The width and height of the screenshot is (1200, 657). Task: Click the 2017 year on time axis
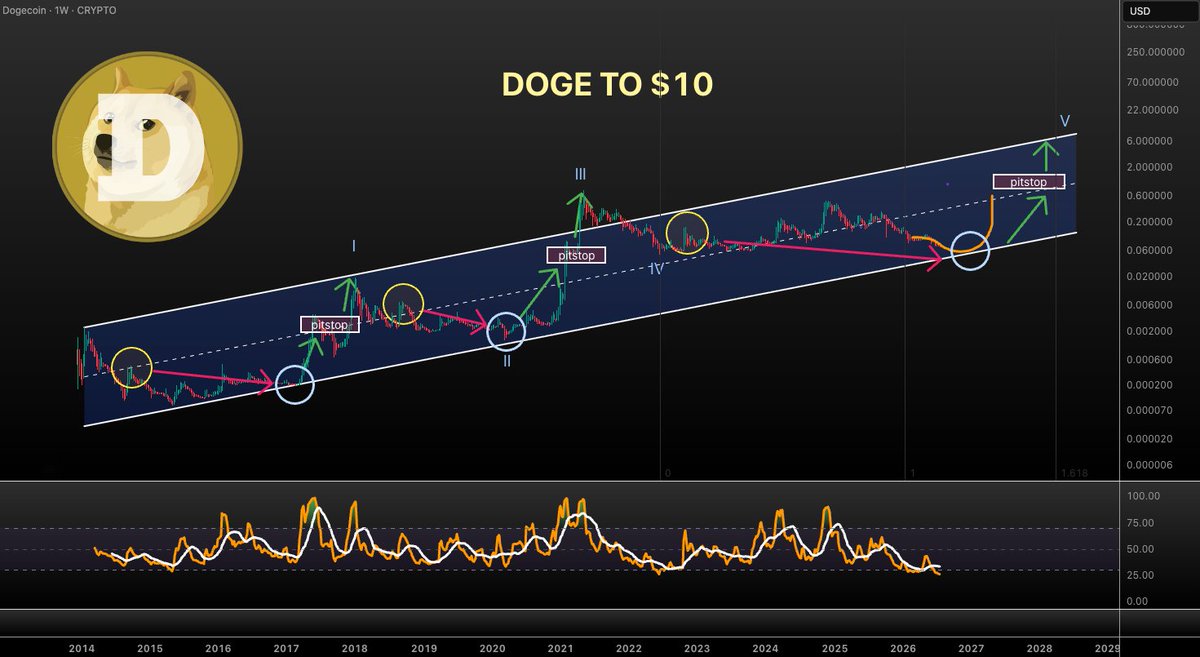pos(286,648)
